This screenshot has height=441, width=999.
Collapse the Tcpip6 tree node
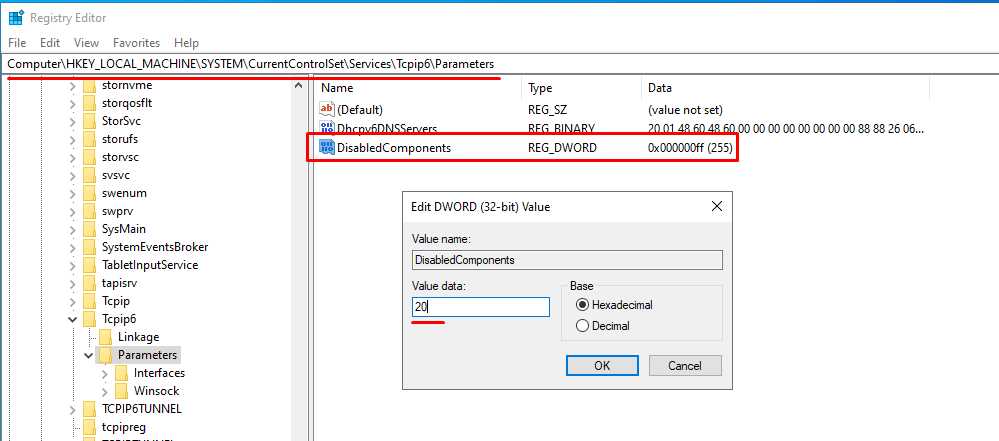click(x=73, y=319)
